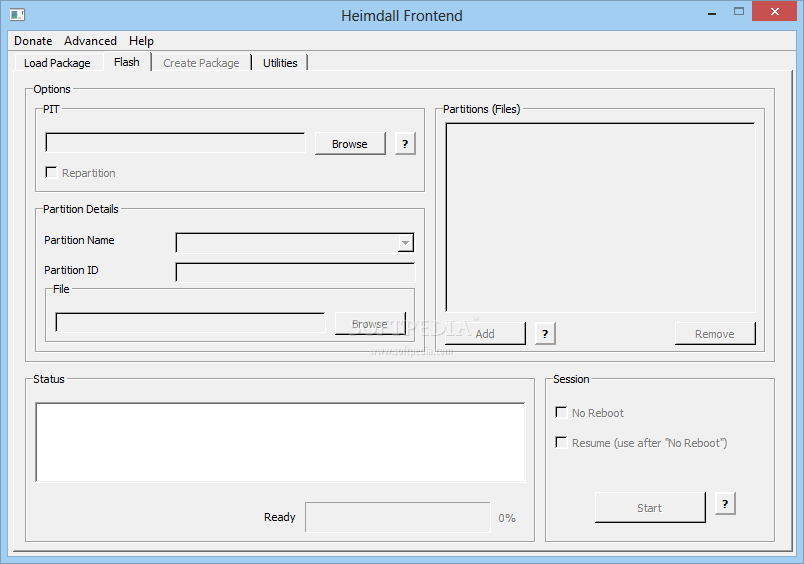
Task: Click the 0% progress label
Action: (x=507, y=518)
